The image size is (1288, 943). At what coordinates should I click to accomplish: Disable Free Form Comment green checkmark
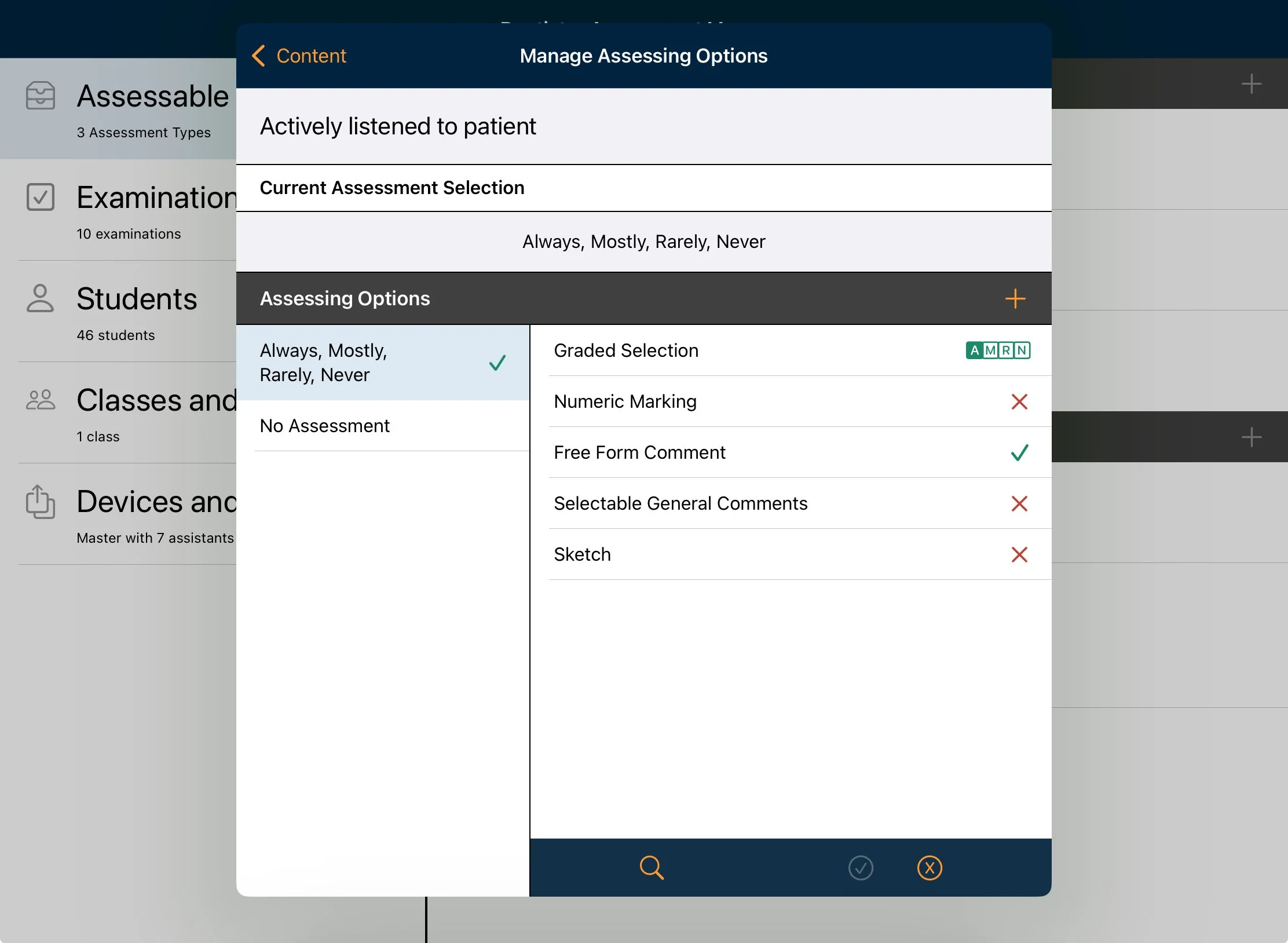pos(1019,452)
